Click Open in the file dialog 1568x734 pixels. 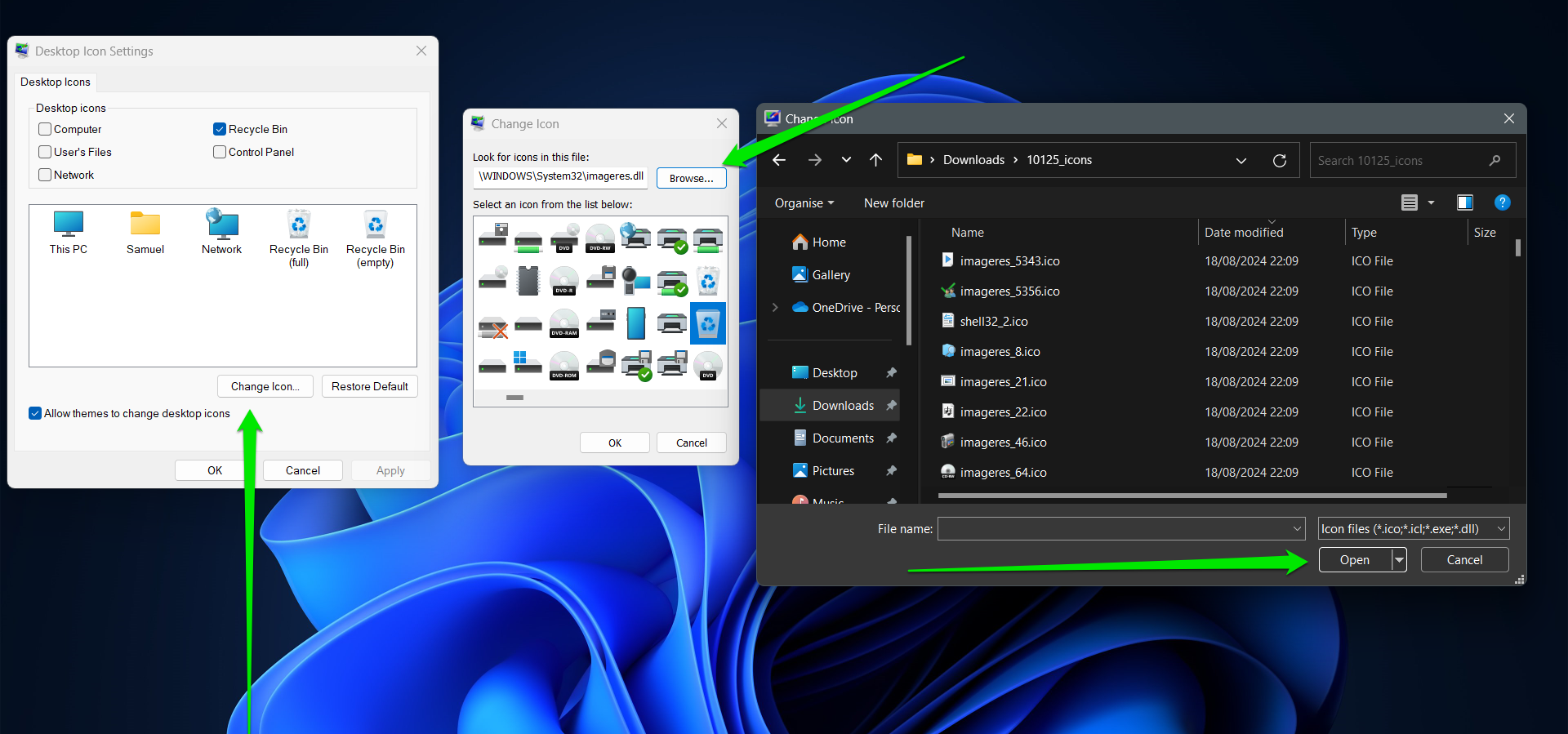click(1355, 560)
